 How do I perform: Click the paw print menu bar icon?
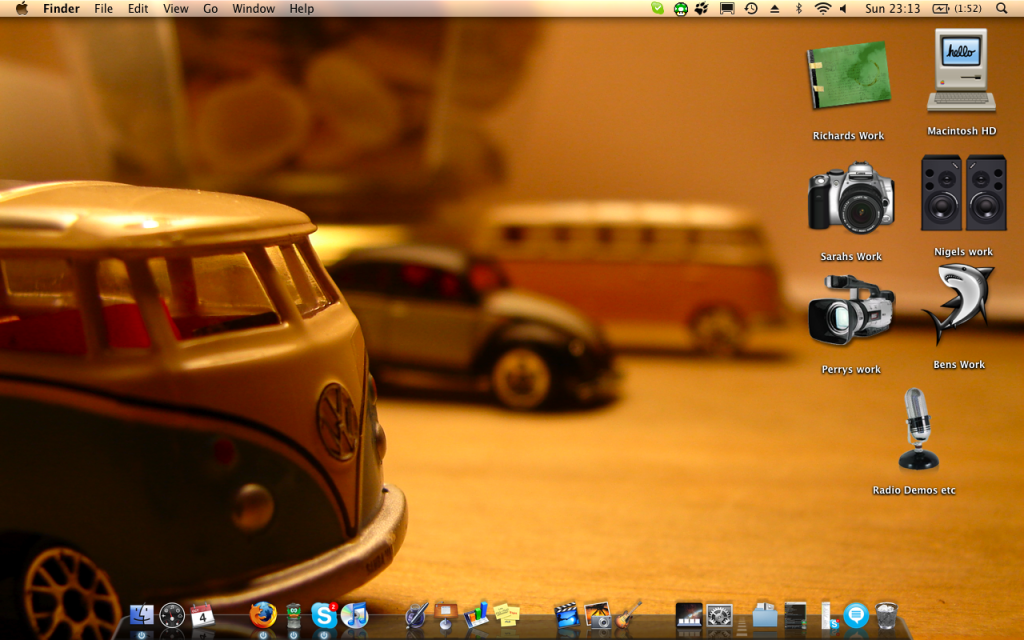701,8
